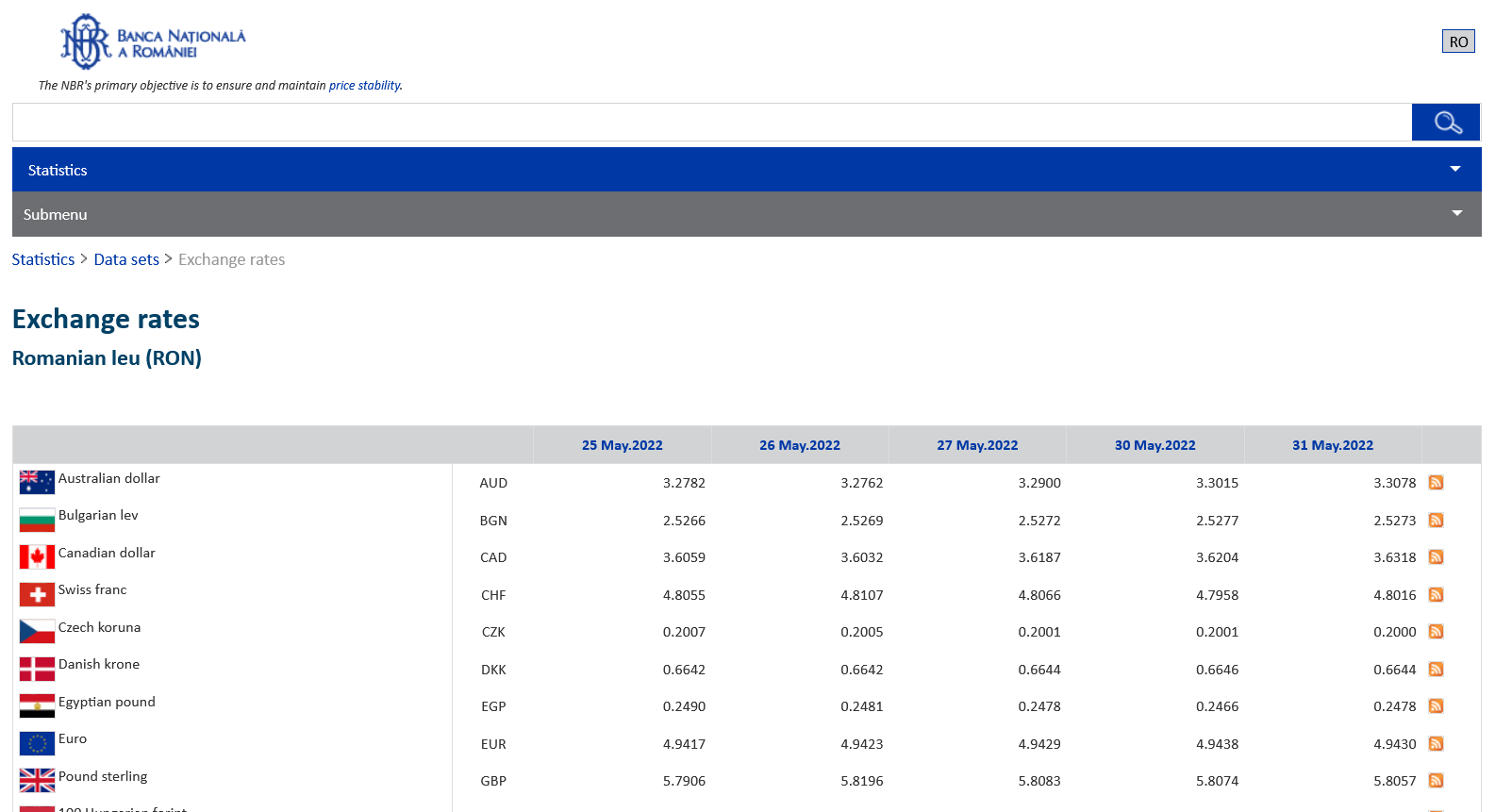Open the RSS feed for Euro

click(x=1436, y=744)
